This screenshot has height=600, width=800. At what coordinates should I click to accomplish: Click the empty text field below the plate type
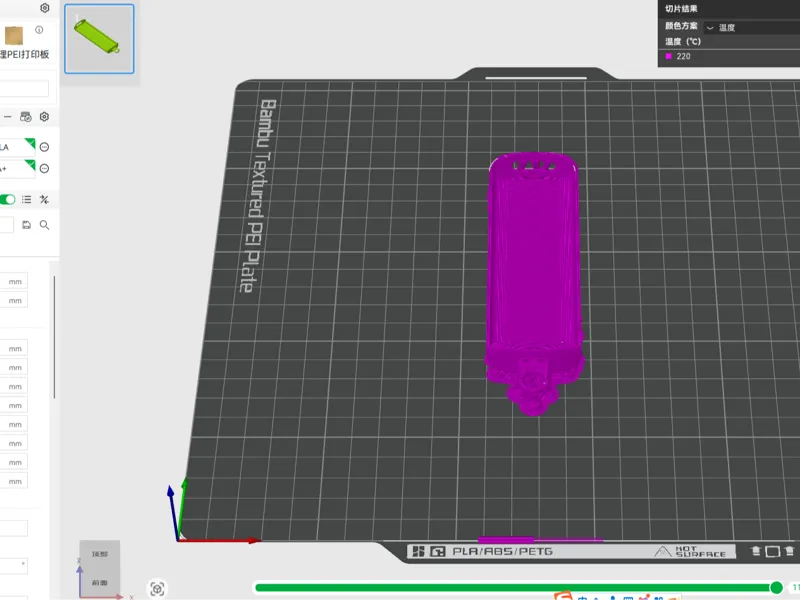tap(24, 89)
